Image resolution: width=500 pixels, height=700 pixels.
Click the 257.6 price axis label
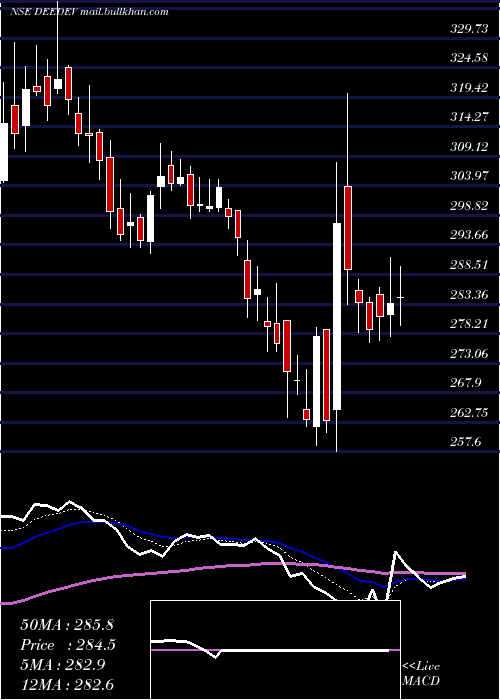tap(466, 442)
